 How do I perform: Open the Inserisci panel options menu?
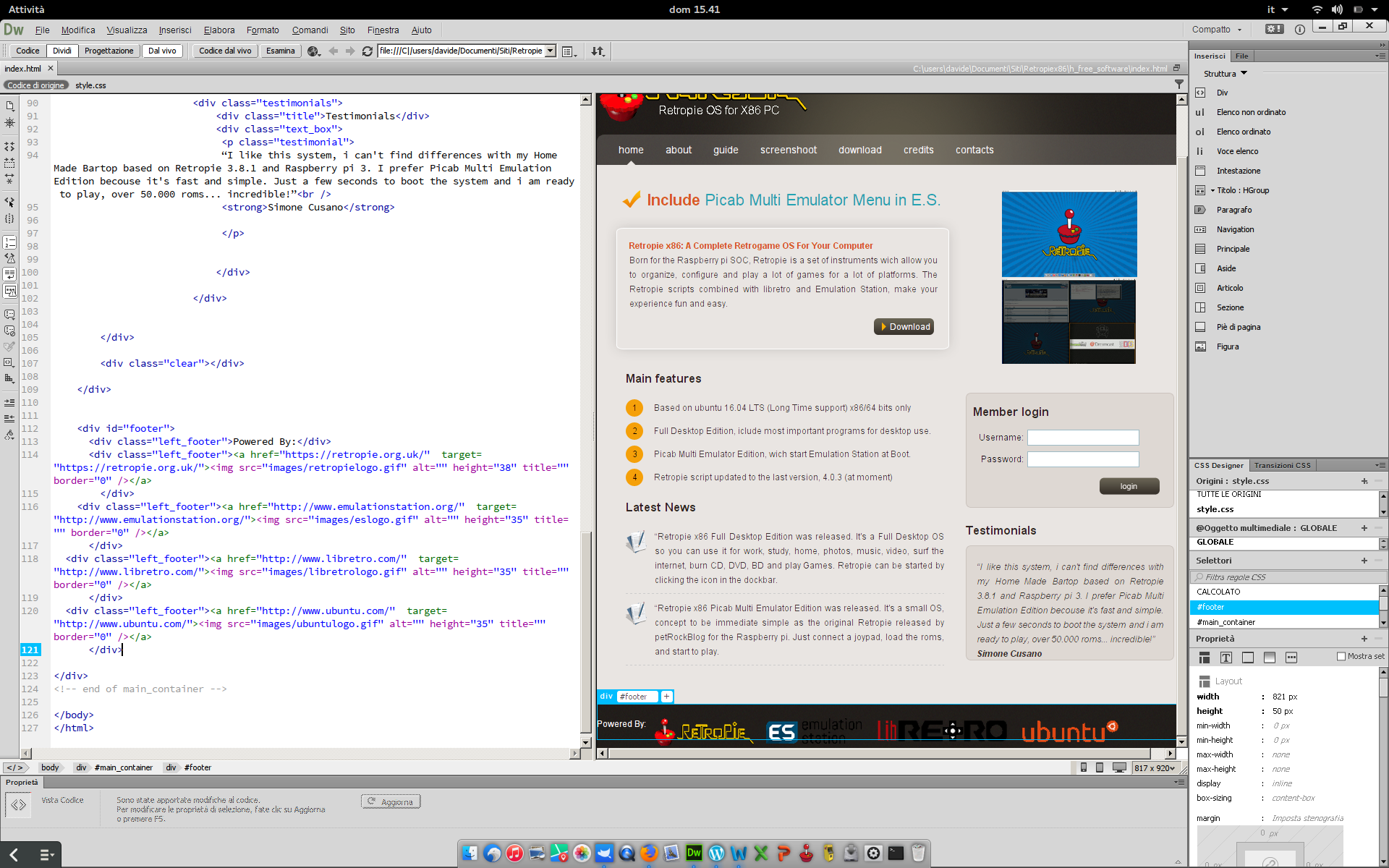click(1380, 56)
